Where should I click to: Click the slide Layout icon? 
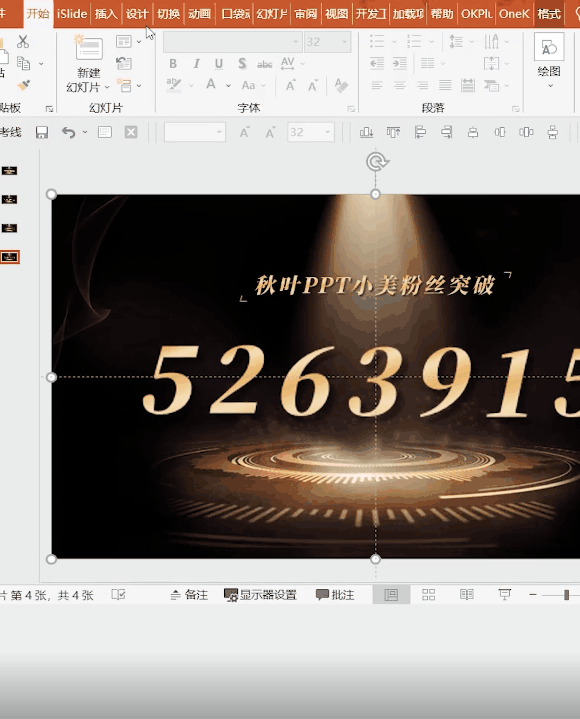tap(124, 41)
